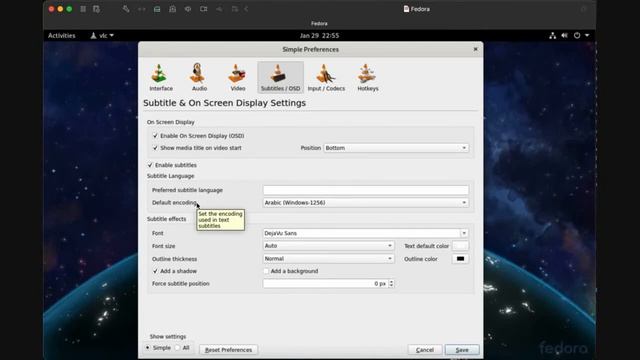Open the Interface preferences category
The height and width of the screenshot is (360, 640).
click(161, 78)
